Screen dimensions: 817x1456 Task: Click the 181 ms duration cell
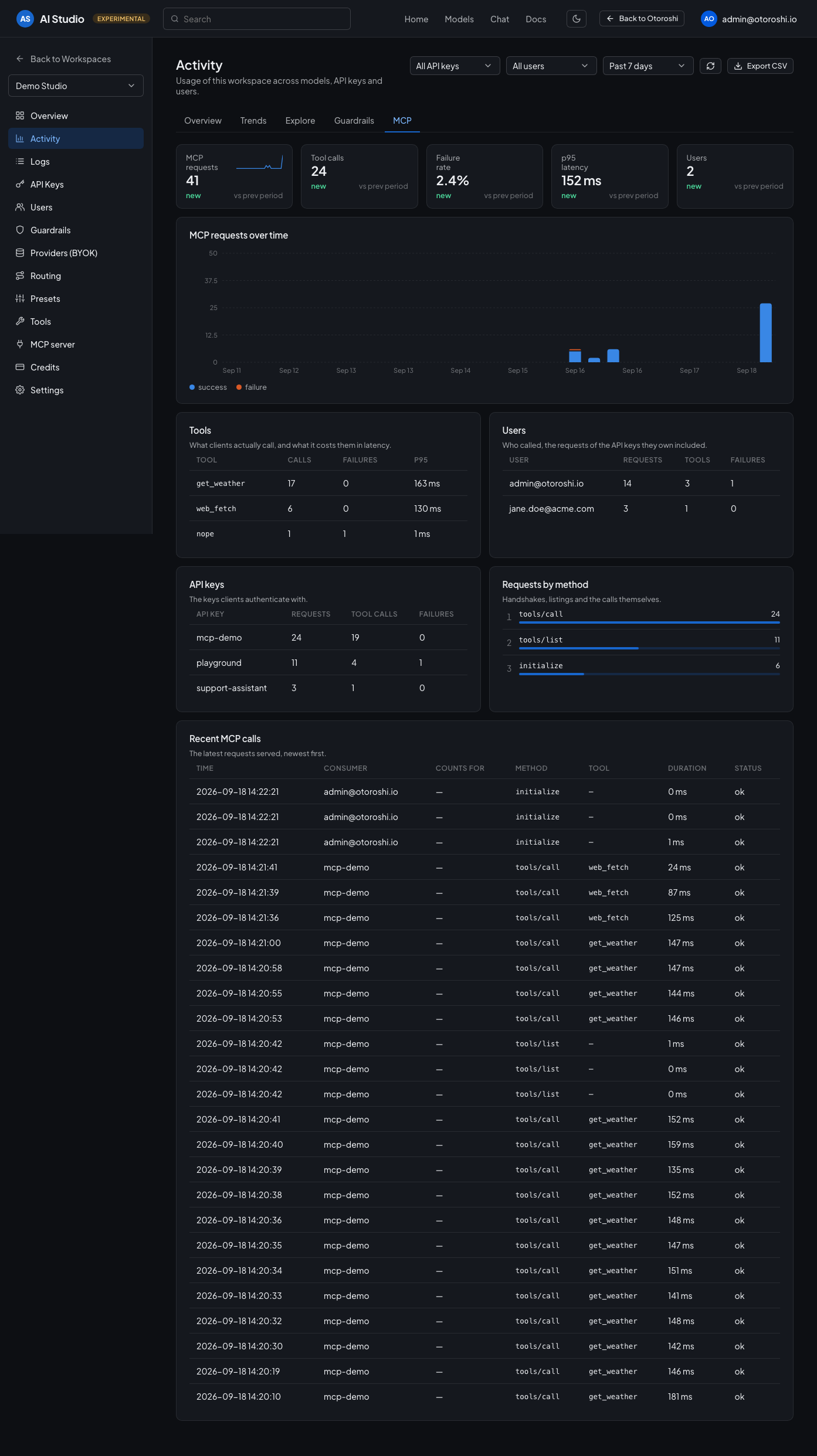point(680,1396)
